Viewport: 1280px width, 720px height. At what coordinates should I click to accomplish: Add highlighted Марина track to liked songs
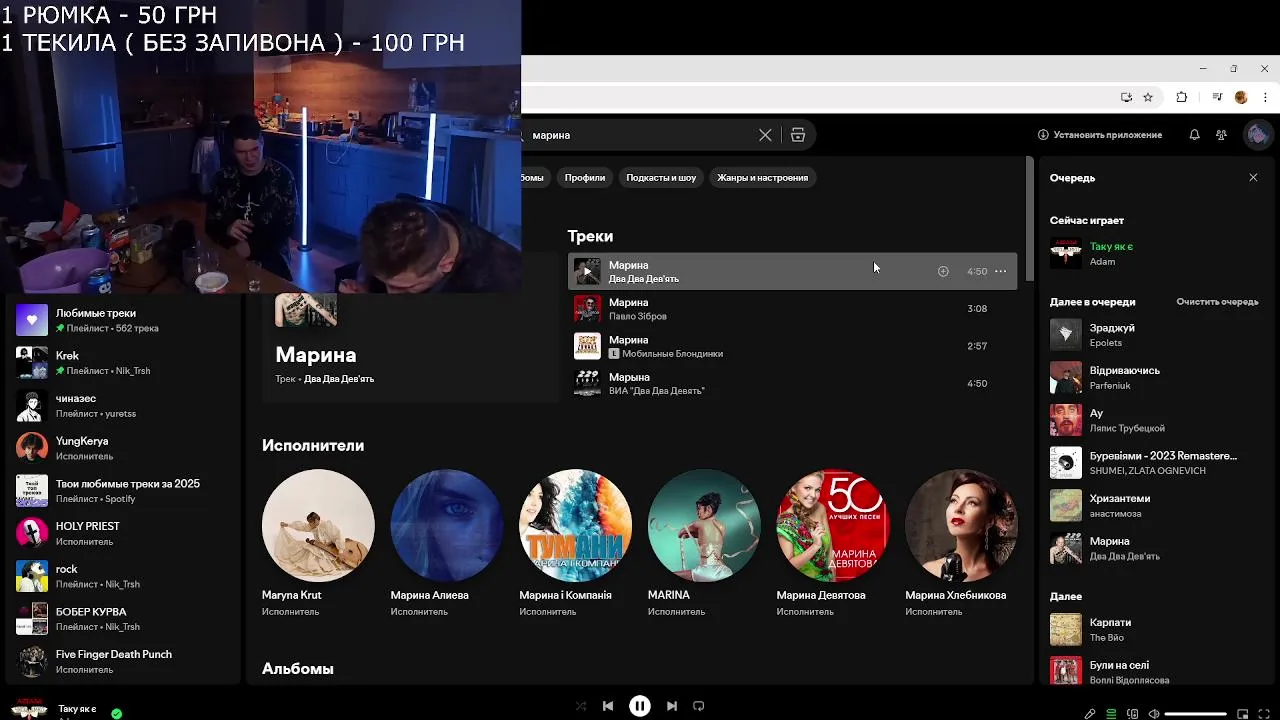pyautogui.click(x=943, y=271)
